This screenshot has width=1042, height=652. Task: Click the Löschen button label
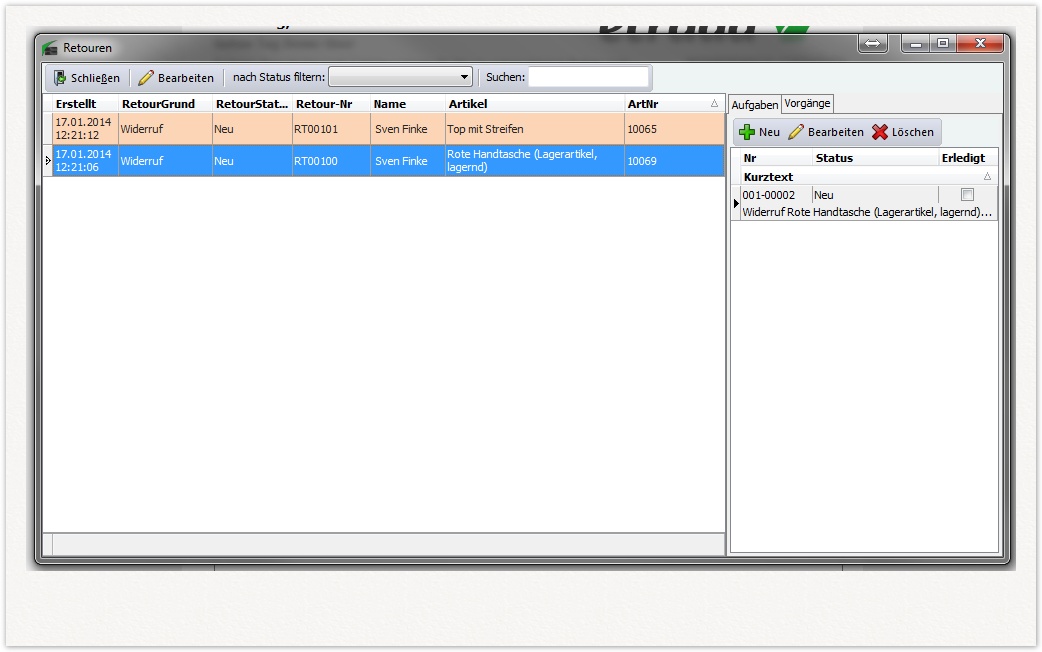[x=912, y=132]
